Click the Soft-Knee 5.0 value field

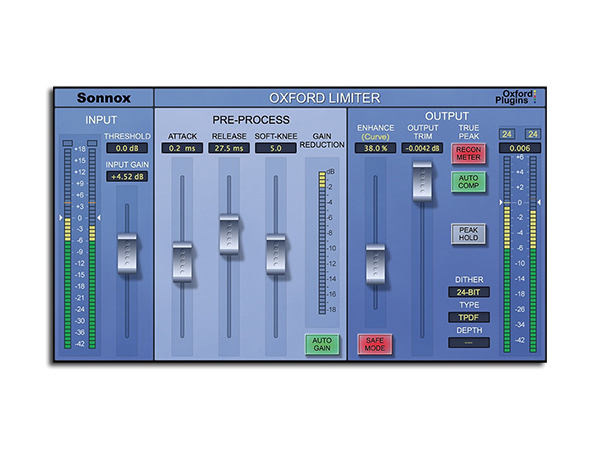[276, 148]
